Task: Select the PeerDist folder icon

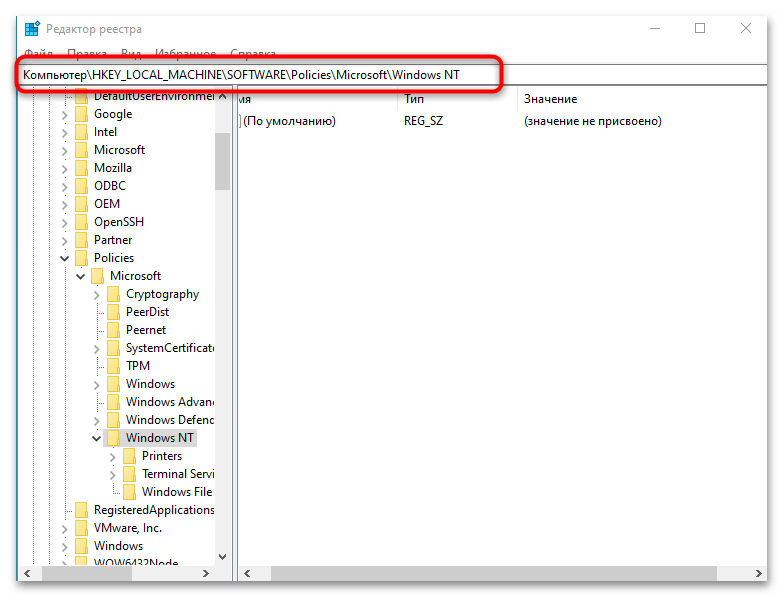Action: tap(113, 312)
